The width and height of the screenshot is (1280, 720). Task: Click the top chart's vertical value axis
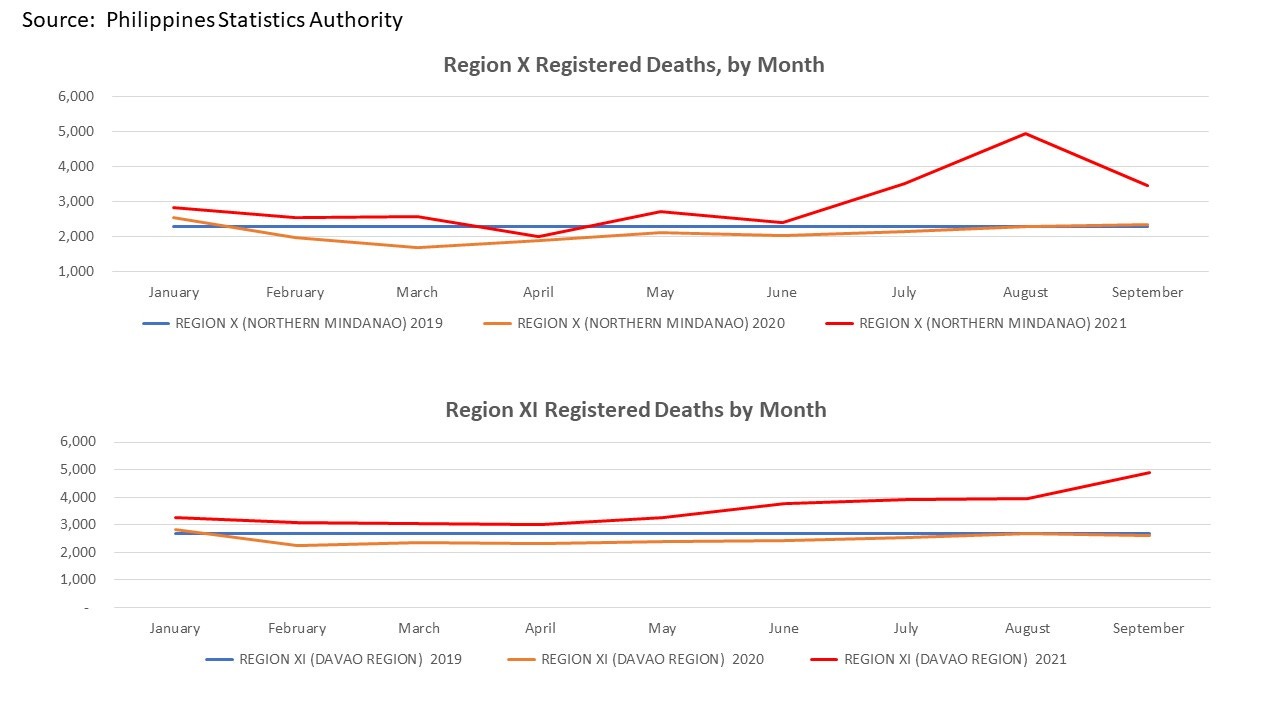[x=80, y=183]
